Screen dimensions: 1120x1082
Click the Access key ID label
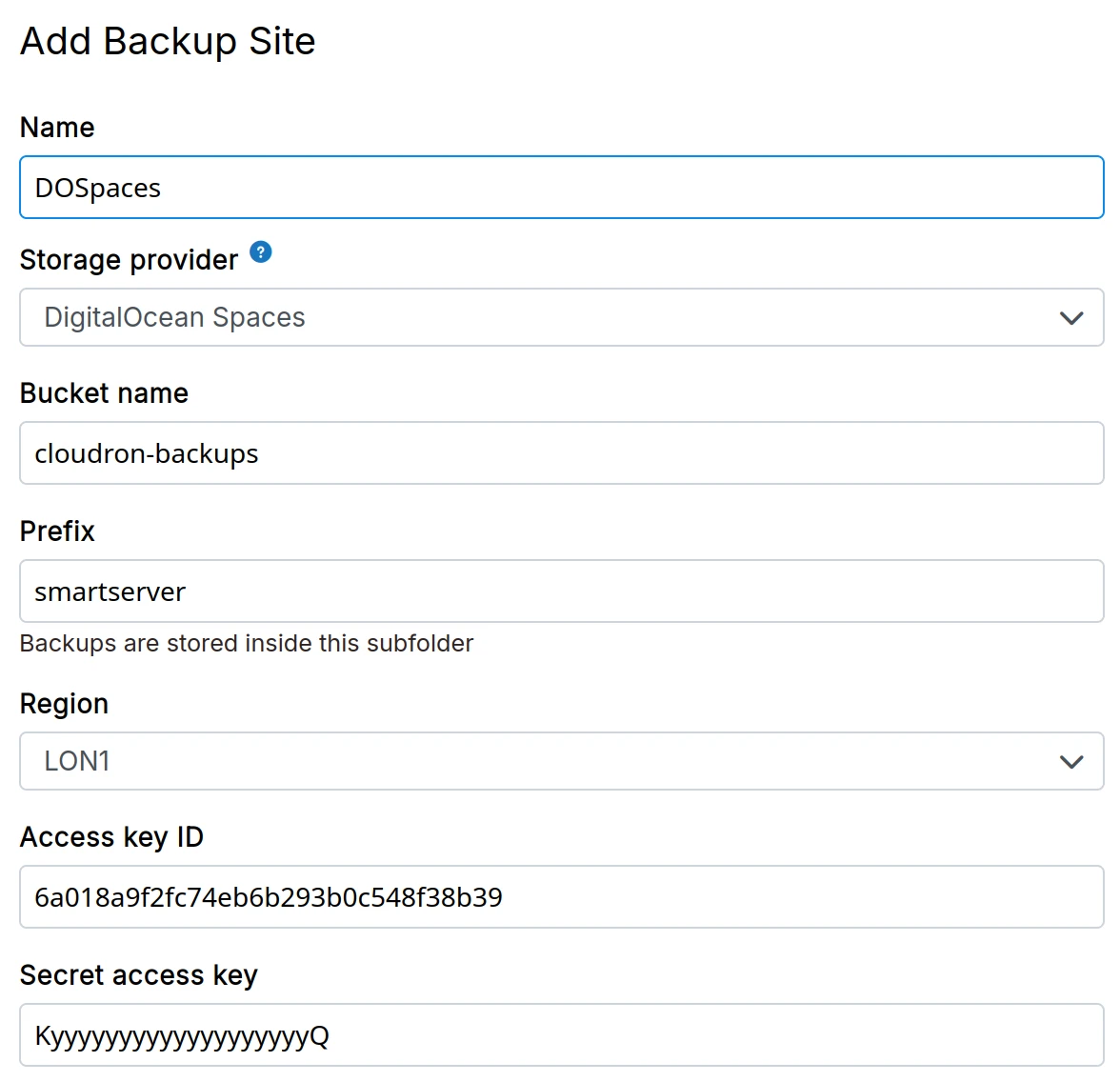(x=111, y=838)
